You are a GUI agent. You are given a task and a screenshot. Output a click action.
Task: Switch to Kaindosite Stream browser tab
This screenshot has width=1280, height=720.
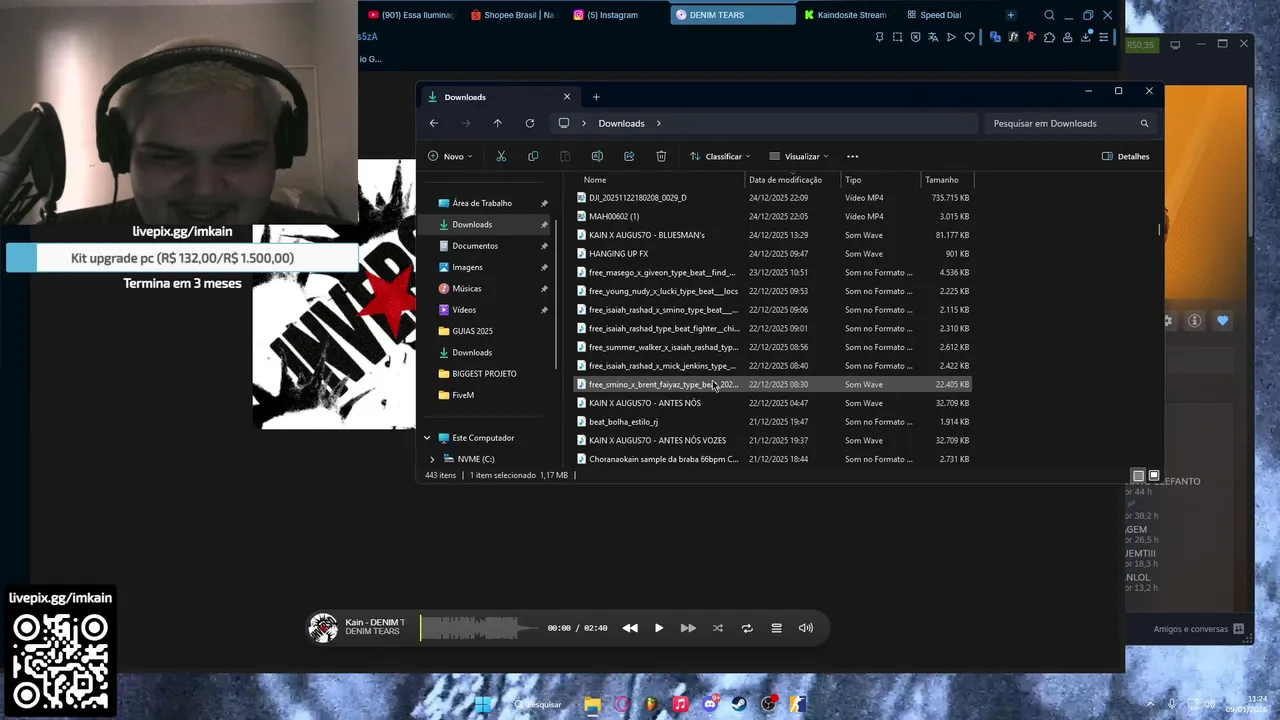[x=845, y=15]
